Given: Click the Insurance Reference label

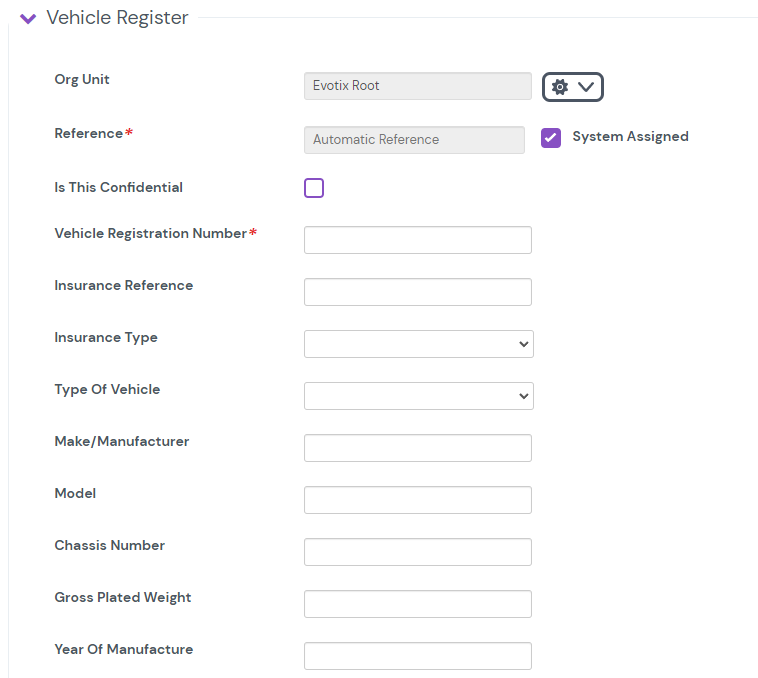Looking at the screenshot, I should (124, 286).
